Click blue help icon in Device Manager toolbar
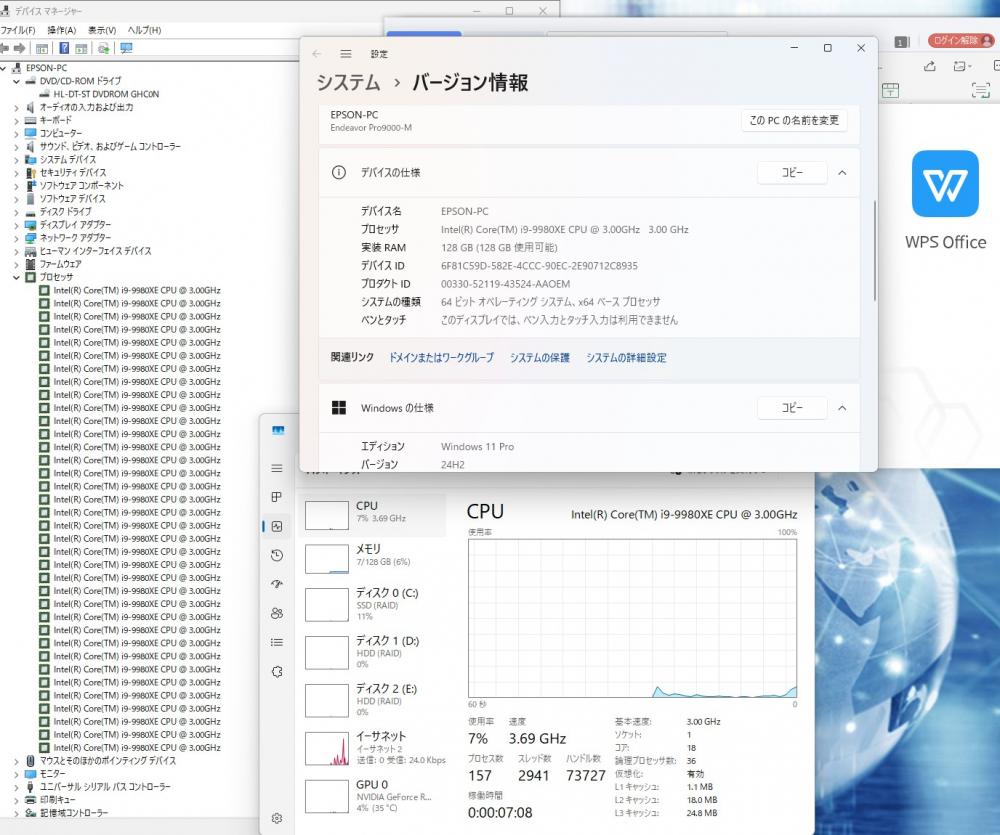 (x=64, y=48)
